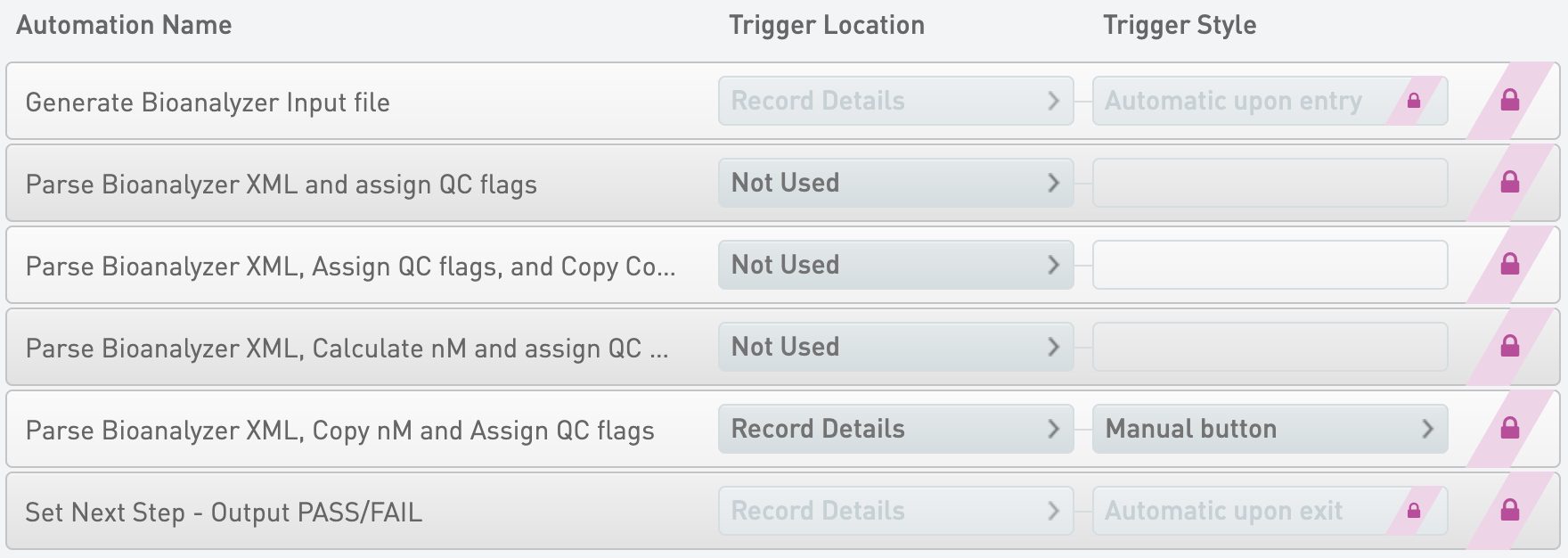The height and width of the screenshot is (558, 1568).
Task: Open Record Details dropdown for Set Next Step row
Action: tap(896, 511)
